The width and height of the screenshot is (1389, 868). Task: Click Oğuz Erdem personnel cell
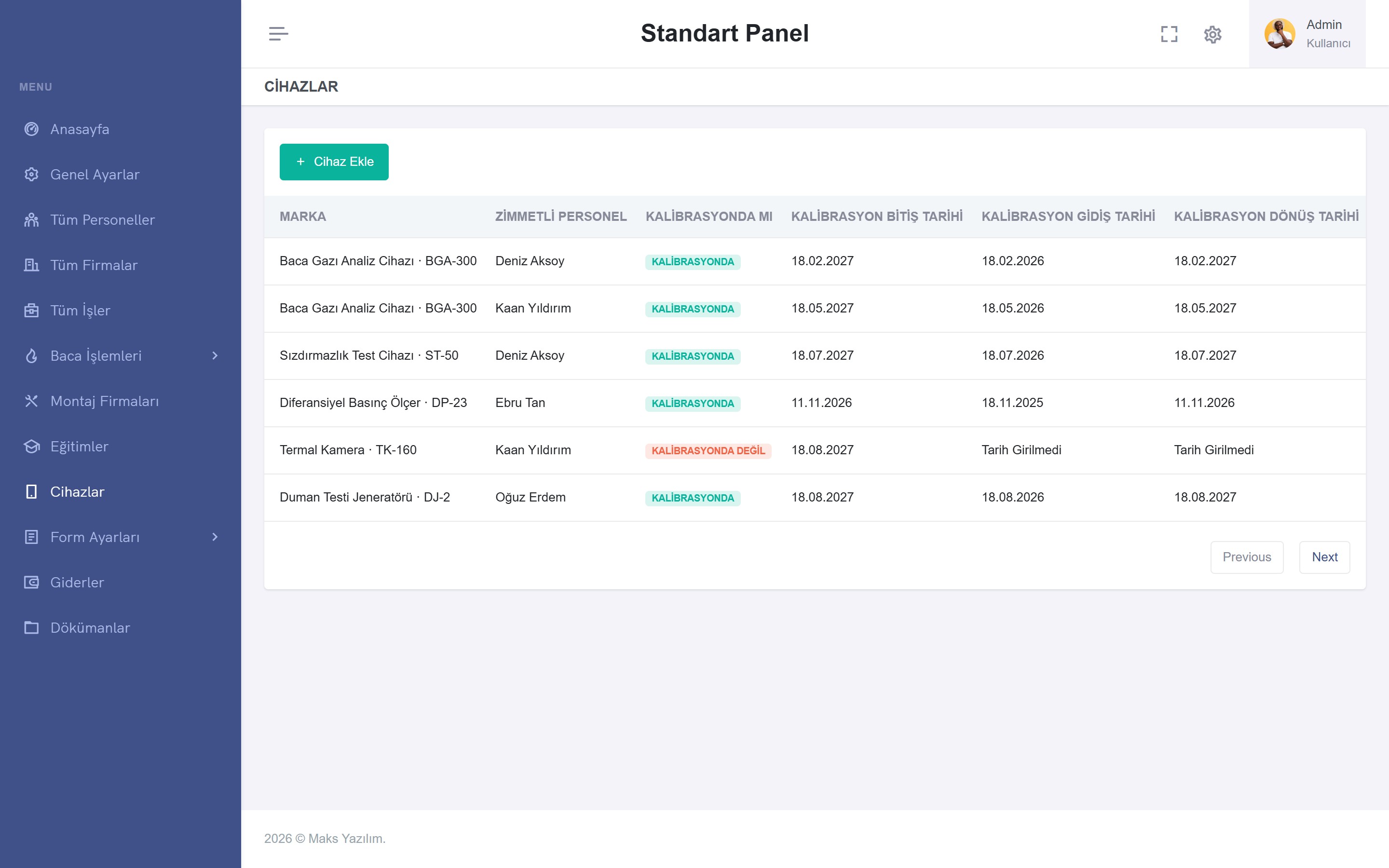pos(531,498)
